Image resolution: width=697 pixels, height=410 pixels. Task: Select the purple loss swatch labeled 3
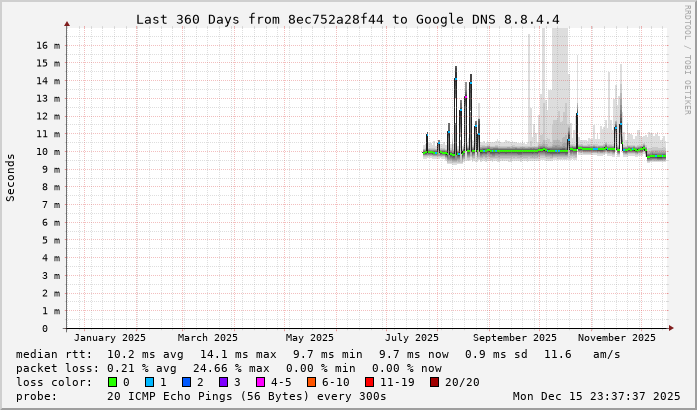pos(223,382)
